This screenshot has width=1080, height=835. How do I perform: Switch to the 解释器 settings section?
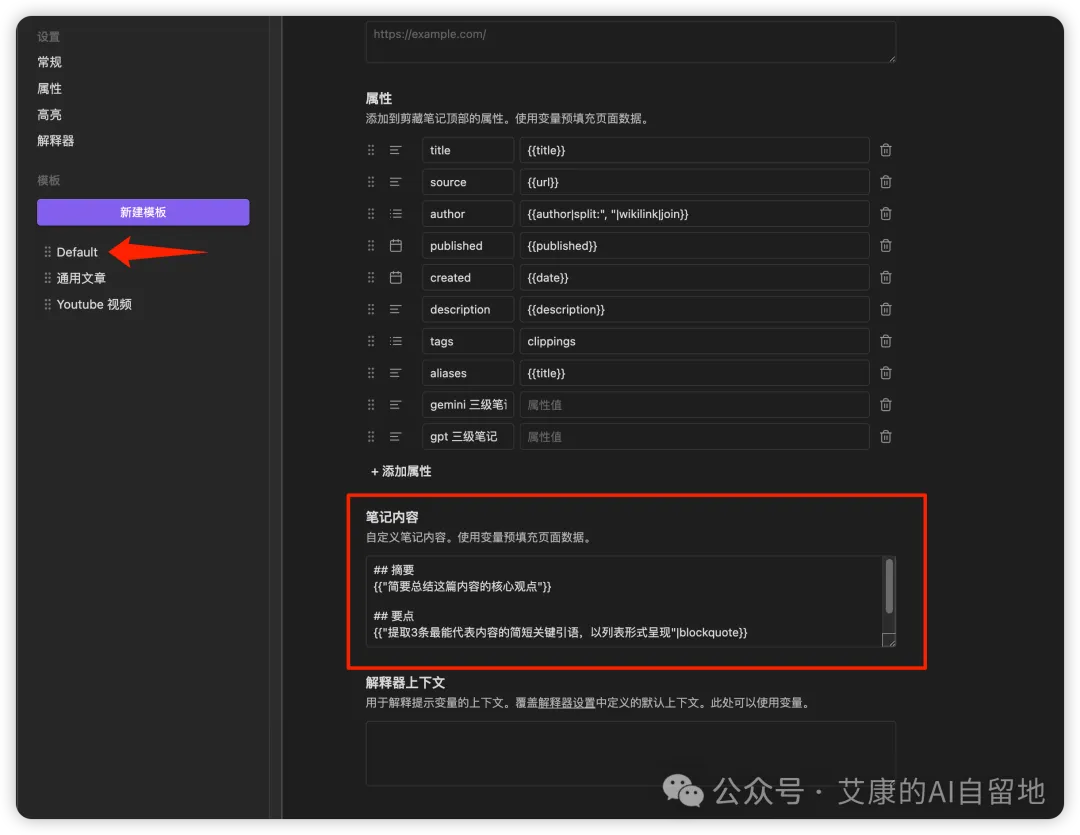tap(54, 140)
